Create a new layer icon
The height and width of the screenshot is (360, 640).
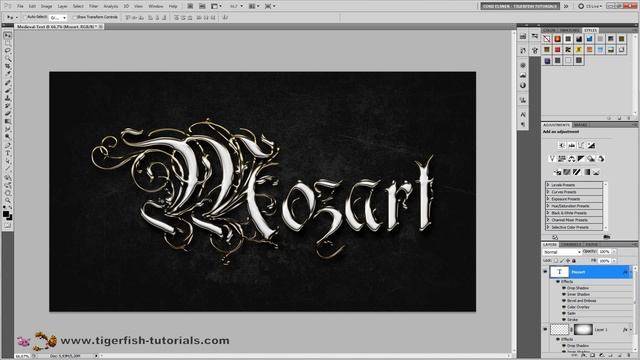point(620,356)
